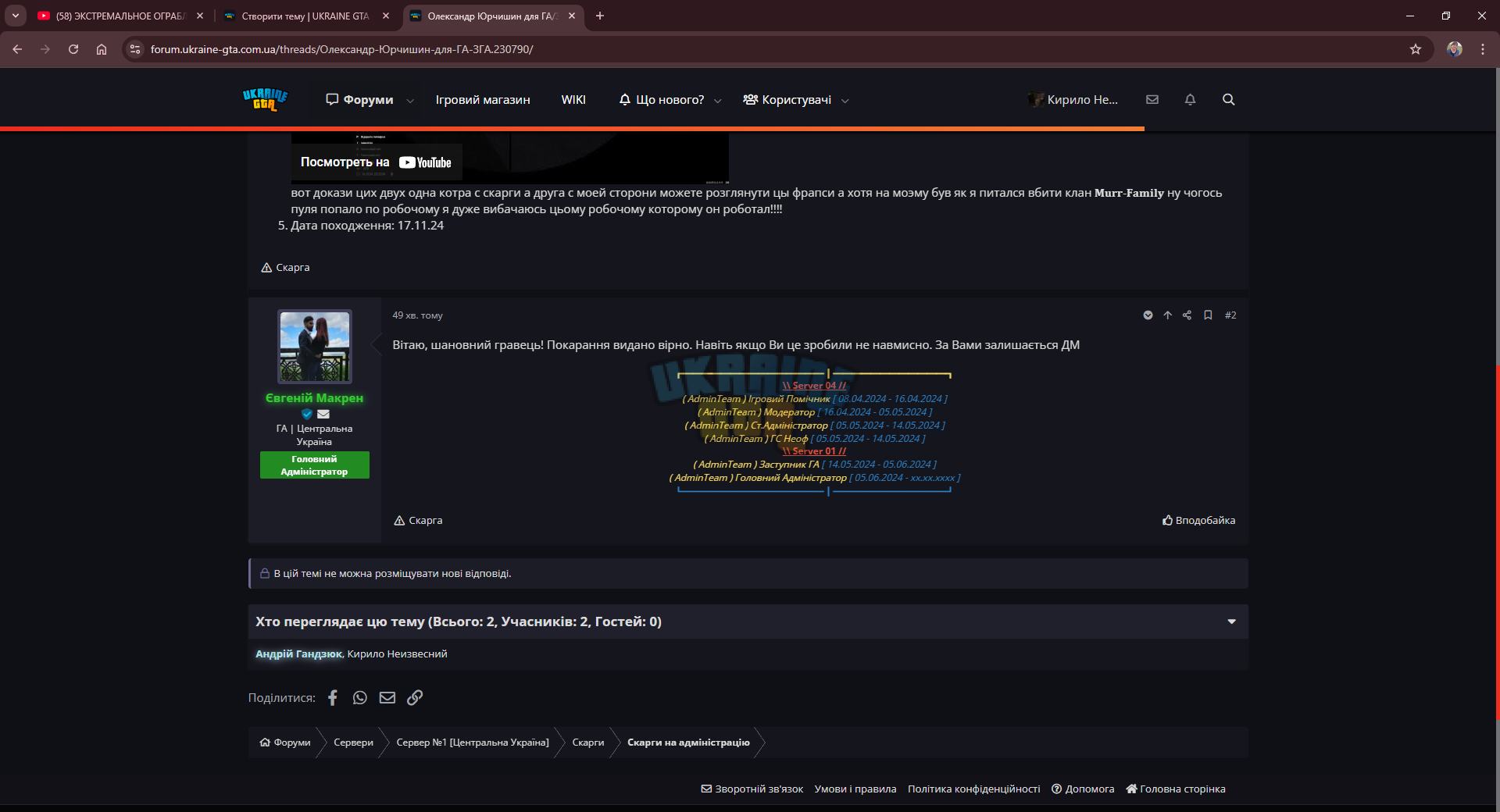Go to Скарги breadcrumb

587,743
